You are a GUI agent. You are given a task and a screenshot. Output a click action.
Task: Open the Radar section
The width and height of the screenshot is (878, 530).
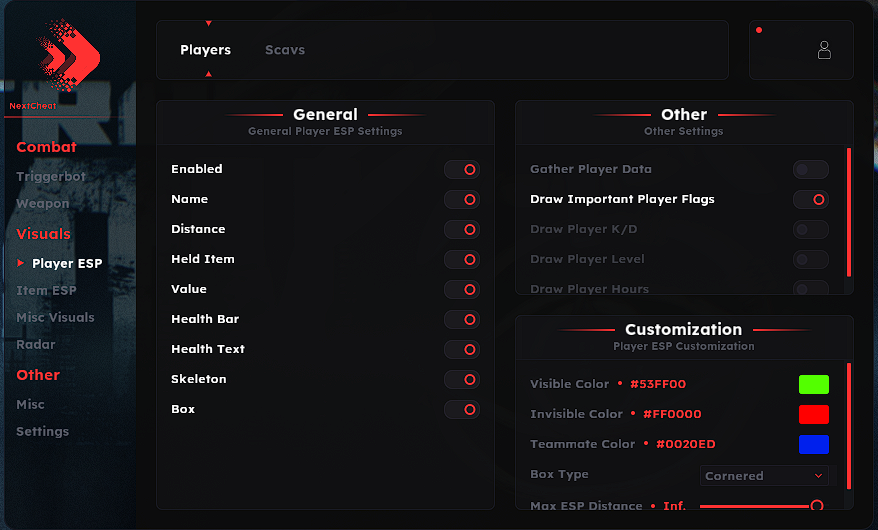36,345
